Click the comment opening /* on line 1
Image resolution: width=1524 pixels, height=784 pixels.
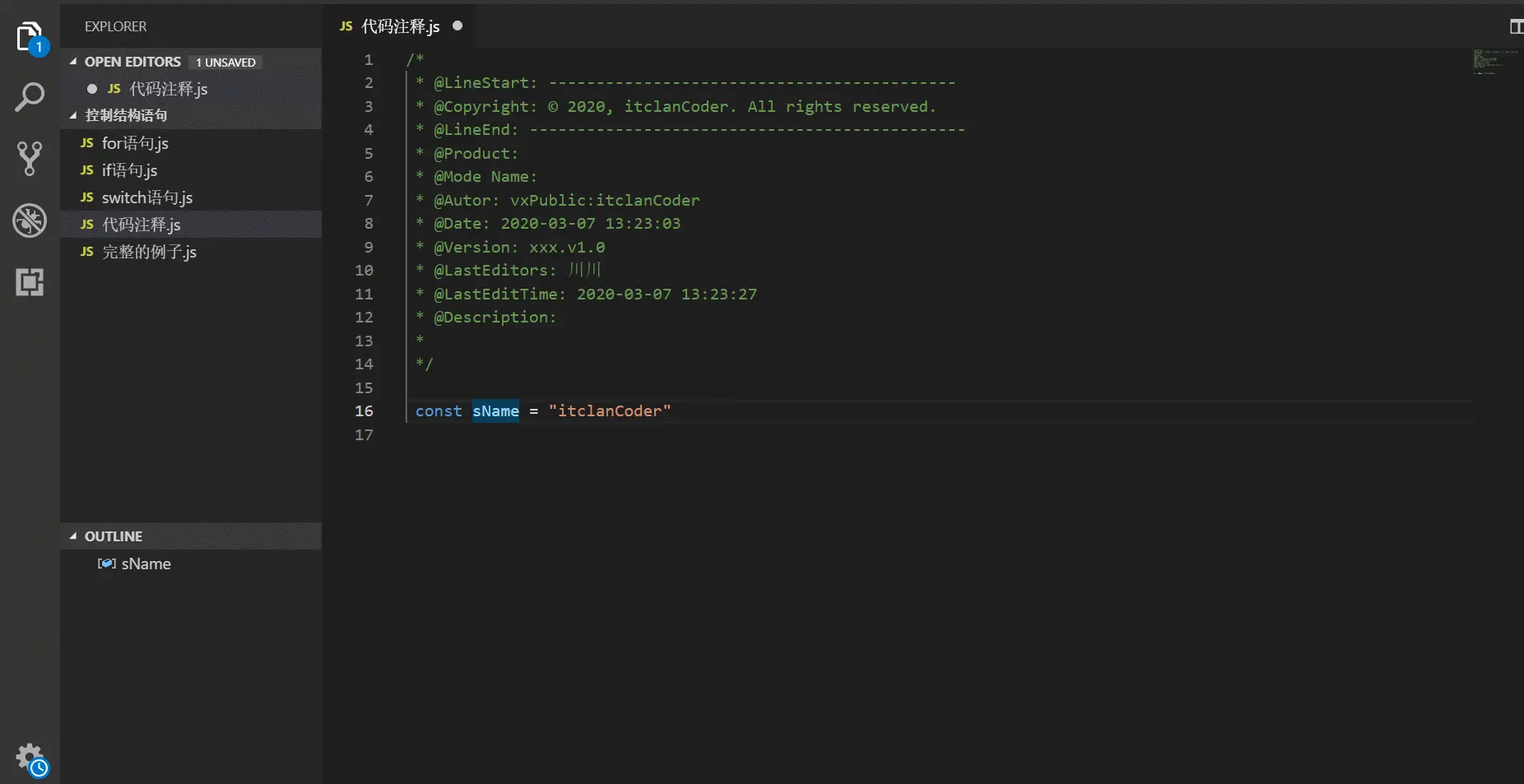[x=415, y=60]
